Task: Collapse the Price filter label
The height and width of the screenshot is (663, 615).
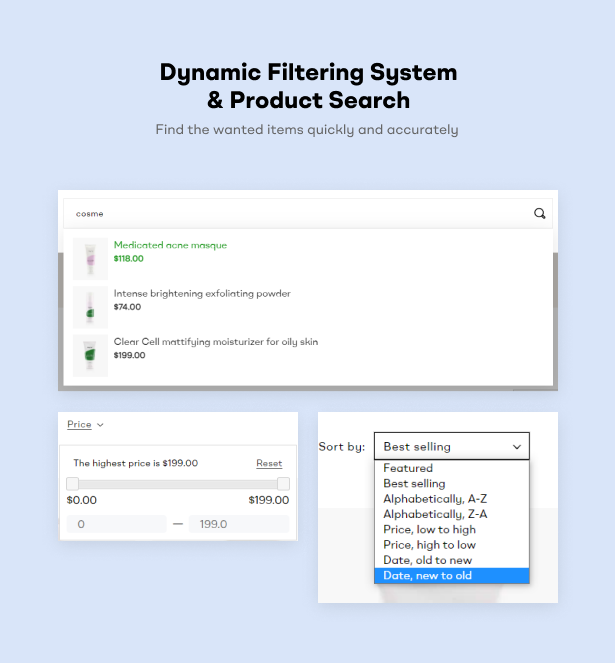Action: [79, 424]
